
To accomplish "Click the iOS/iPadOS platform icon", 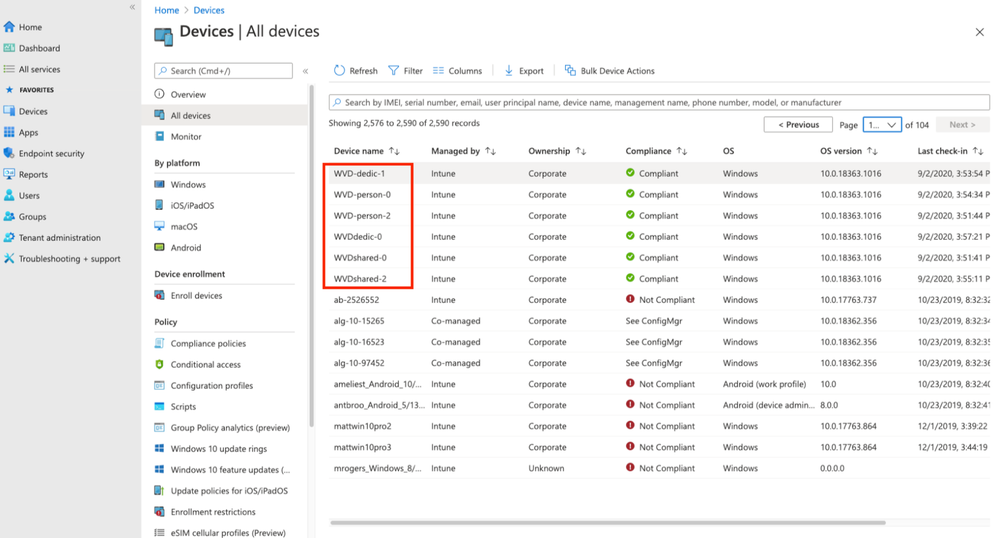I will point(159,205).
